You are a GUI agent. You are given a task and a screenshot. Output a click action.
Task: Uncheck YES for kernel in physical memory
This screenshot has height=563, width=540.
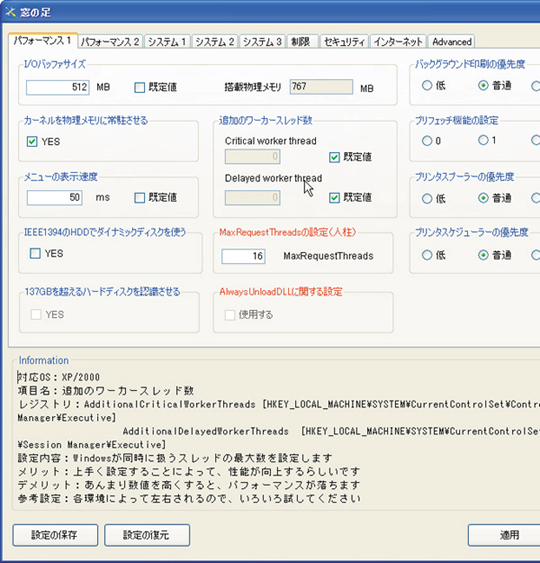pyautogui.click(x=32, y=141)
